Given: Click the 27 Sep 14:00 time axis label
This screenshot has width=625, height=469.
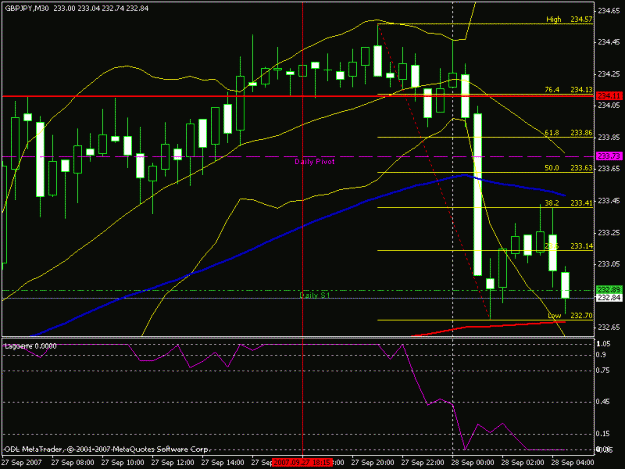Looking at the screenshot, I should tap(222, 463).
